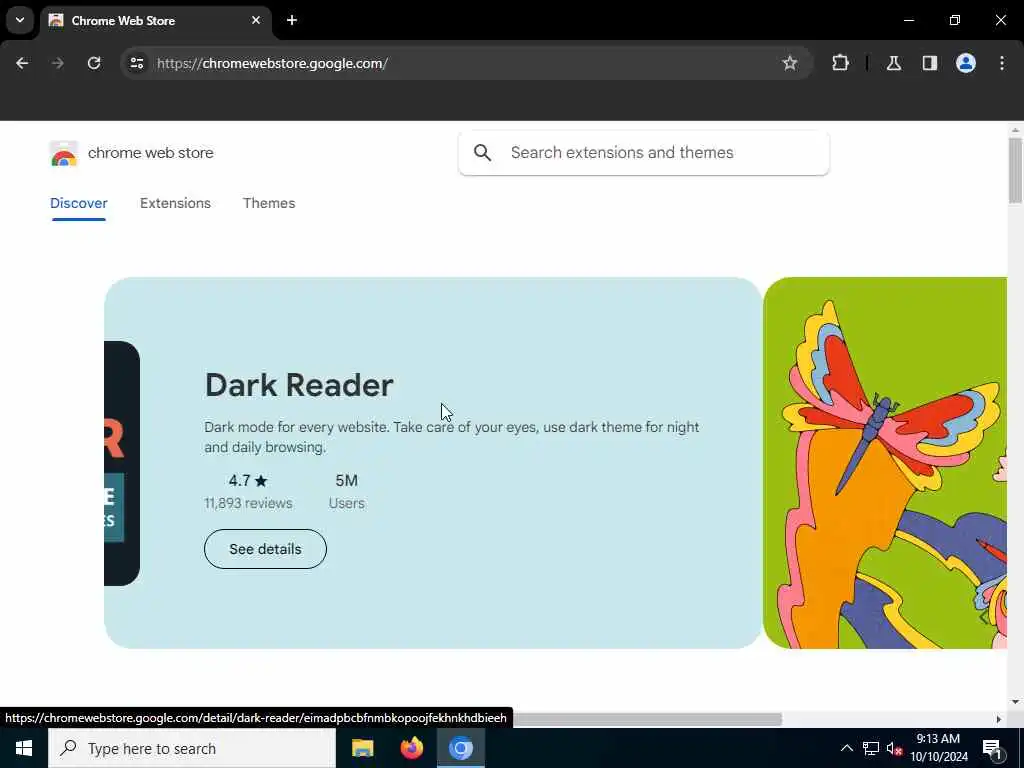The width and height of the screenshot is (1024, 768).
Task: Click the search magnifier icon
Action: [x=483, y=153]
